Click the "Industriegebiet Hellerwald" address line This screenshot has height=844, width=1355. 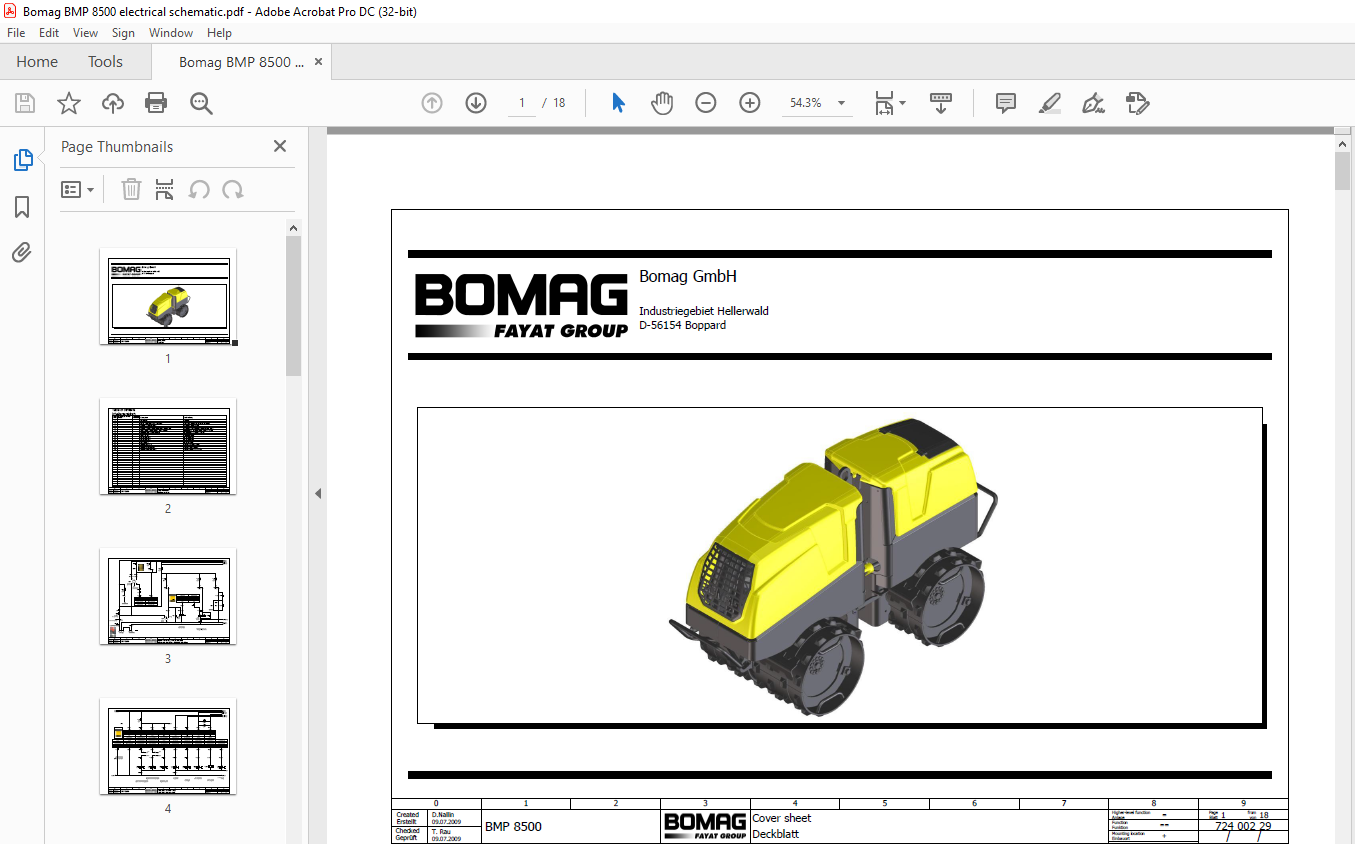(704, 311)
